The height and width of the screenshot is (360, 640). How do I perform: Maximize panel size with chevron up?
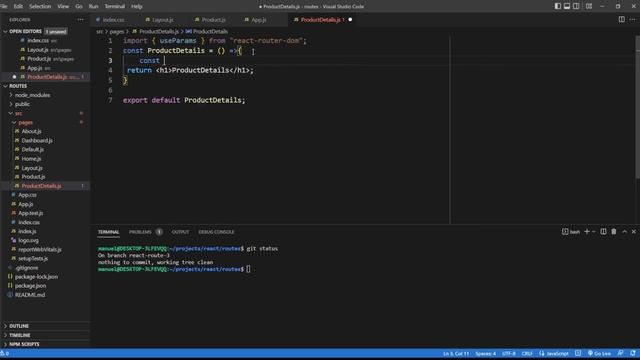coord(624,231)
